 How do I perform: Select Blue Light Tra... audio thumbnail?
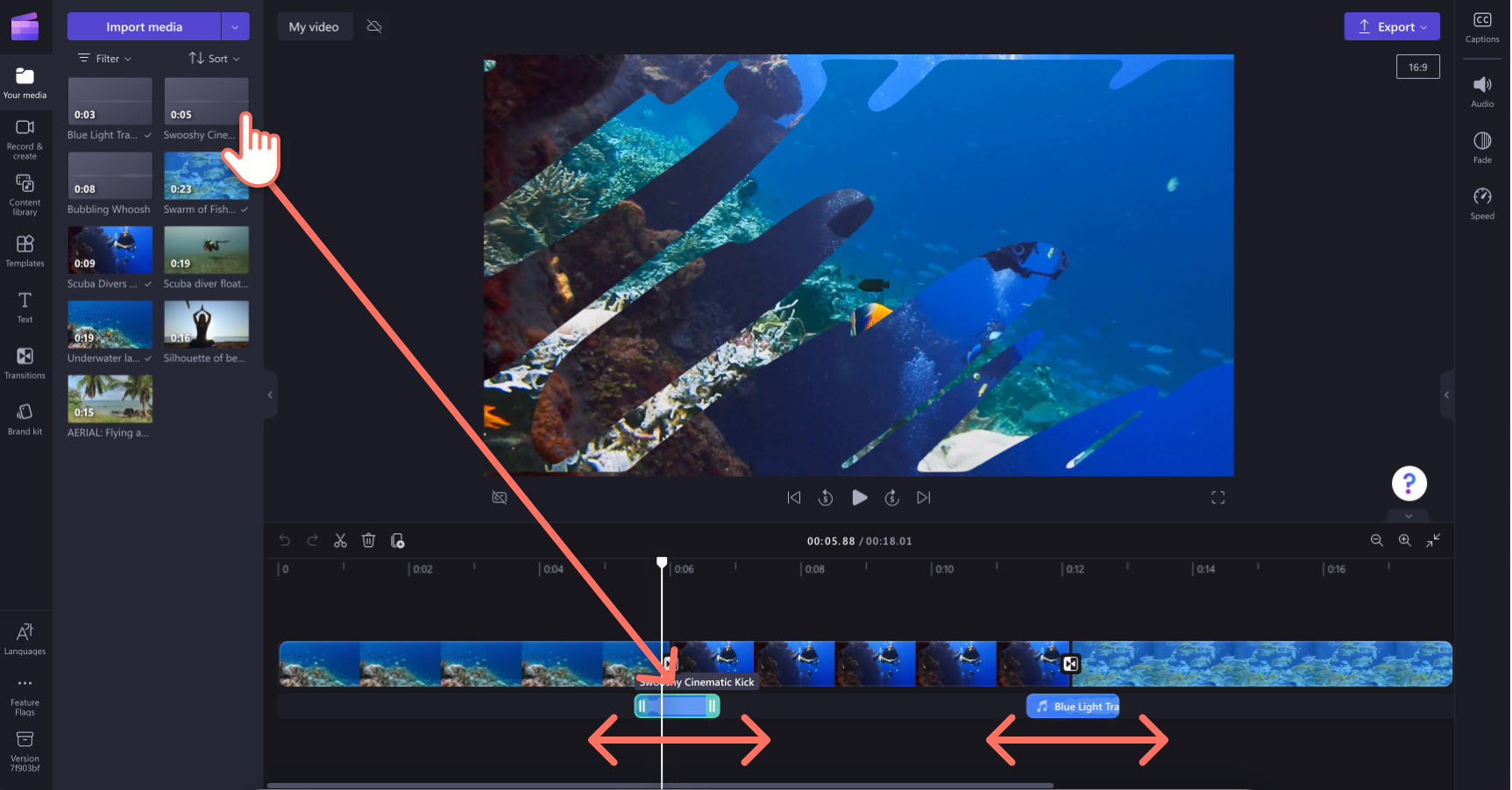(x=110, y=101)
